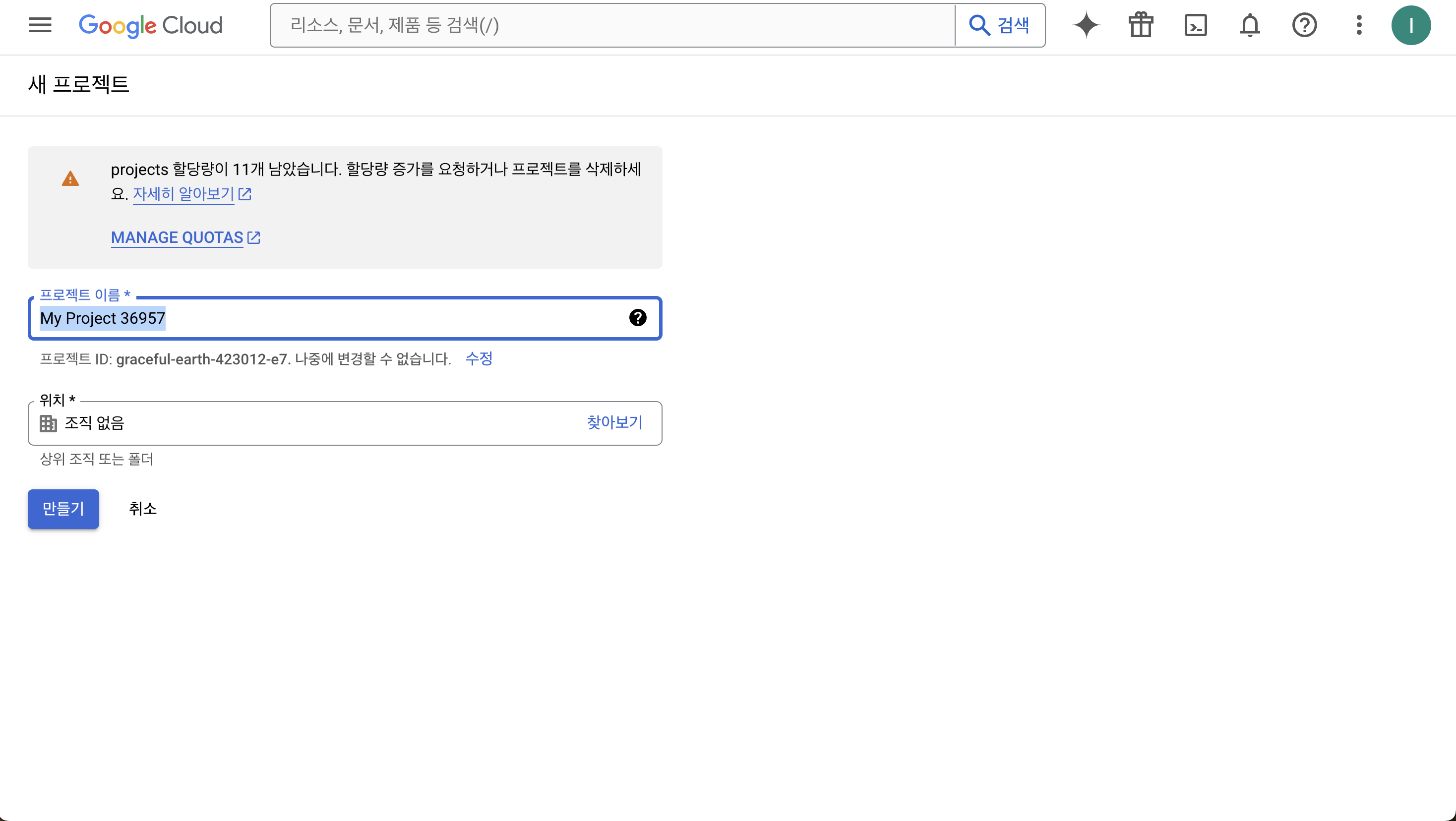Click the Gemini sparkle icon

[1086, 25]
